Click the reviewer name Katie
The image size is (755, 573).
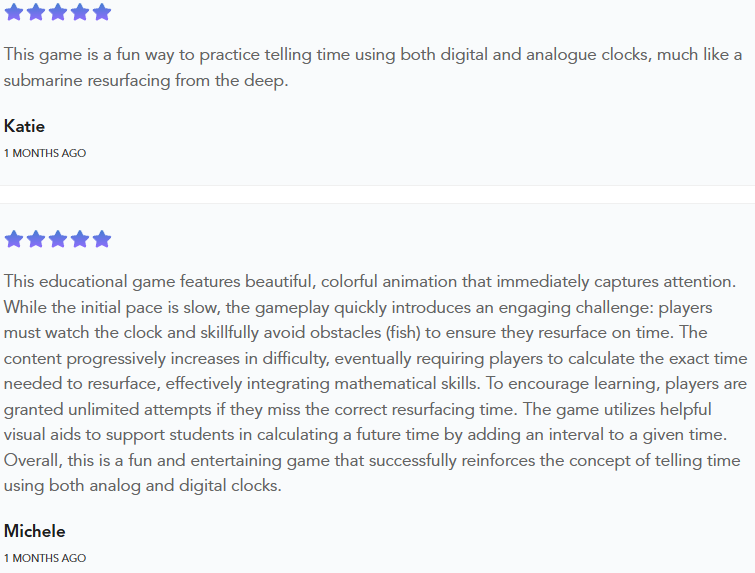point(24,126)
